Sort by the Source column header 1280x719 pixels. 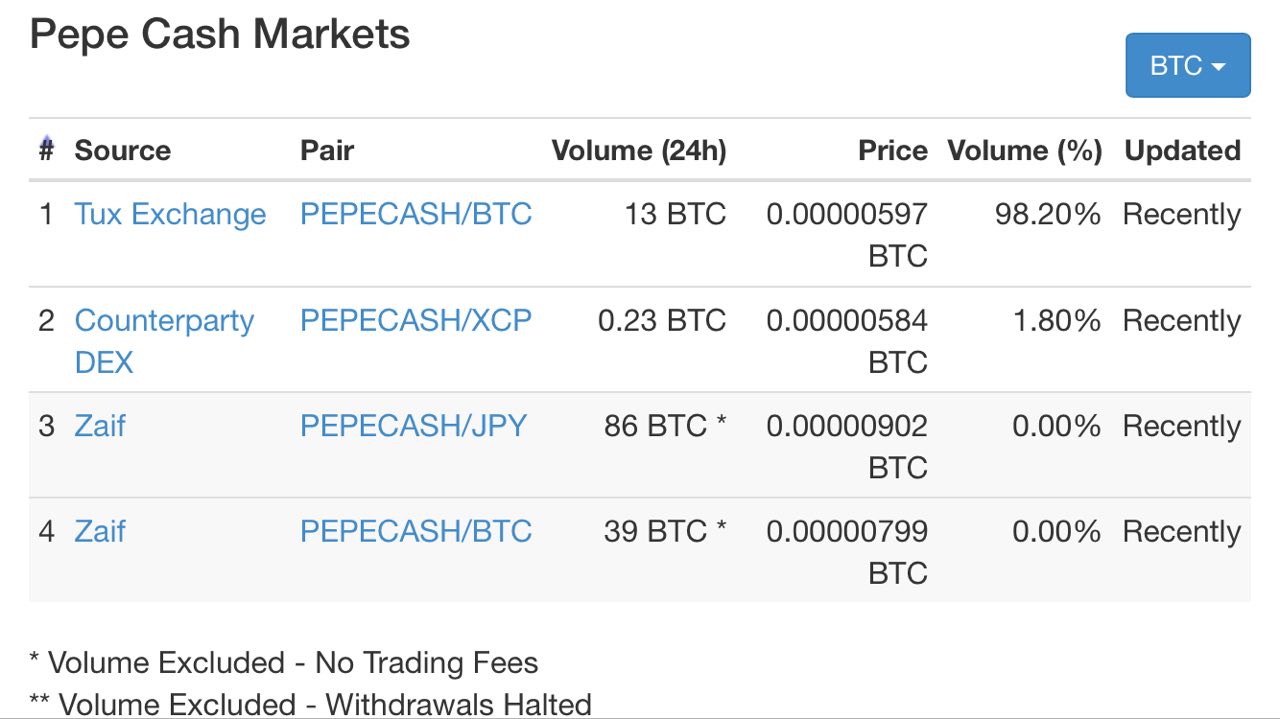tap(123, 150)
